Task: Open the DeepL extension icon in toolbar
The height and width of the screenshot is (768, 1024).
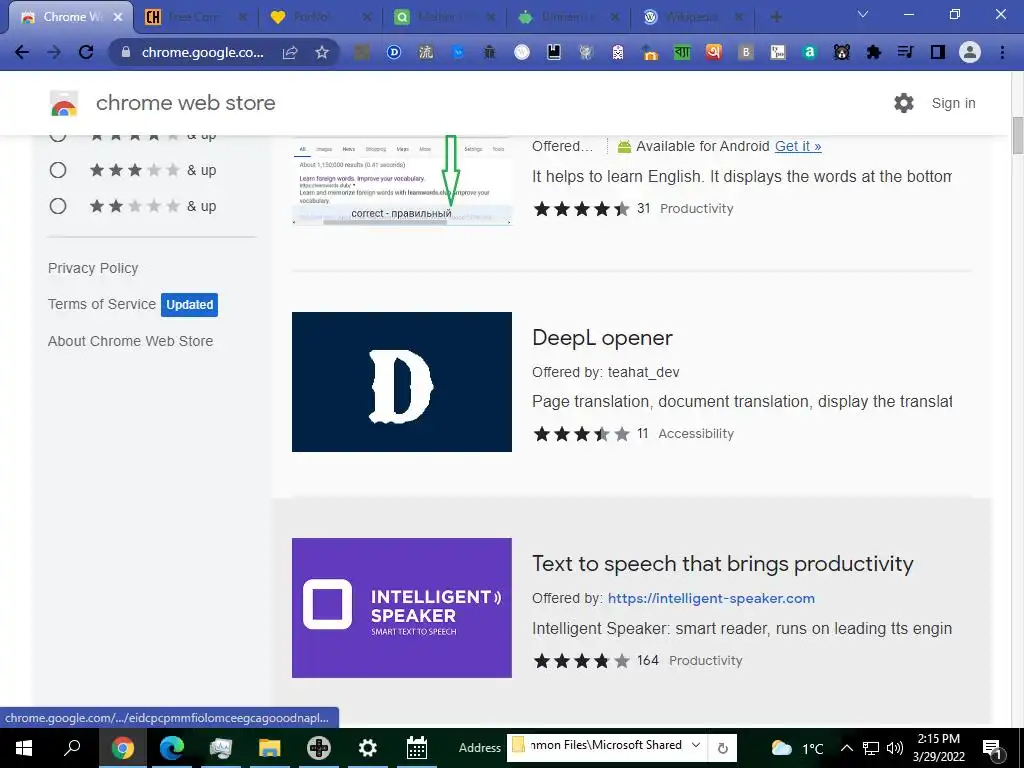Action: pyautogui.click(x=394, y=52)
